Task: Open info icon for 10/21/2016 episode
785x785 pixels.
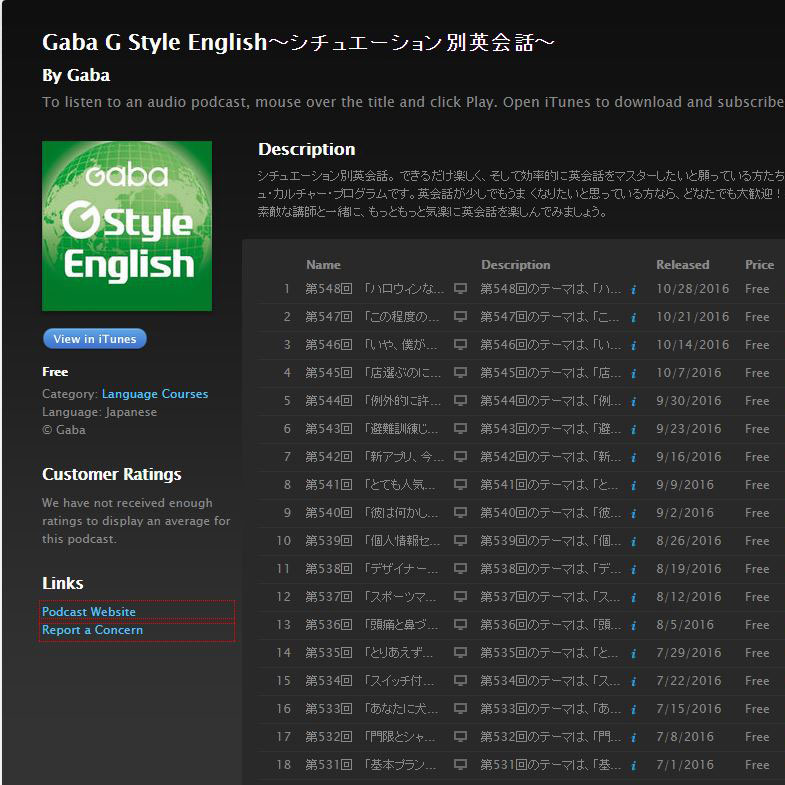Action: coord(633,318)
